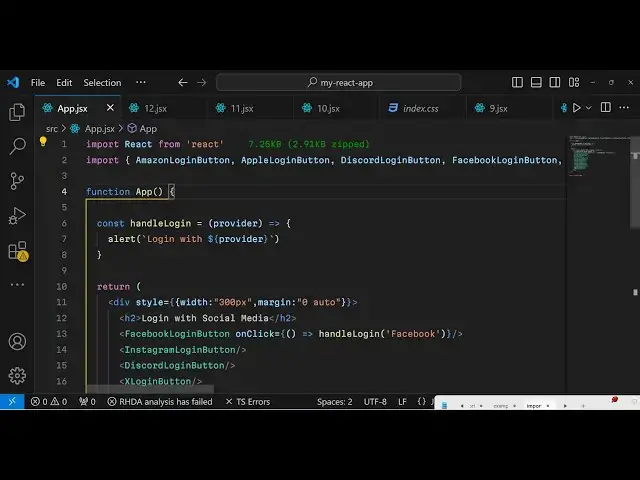Open the remote window indicator in status bar
The image size is (640, 480).
(12, 402)
